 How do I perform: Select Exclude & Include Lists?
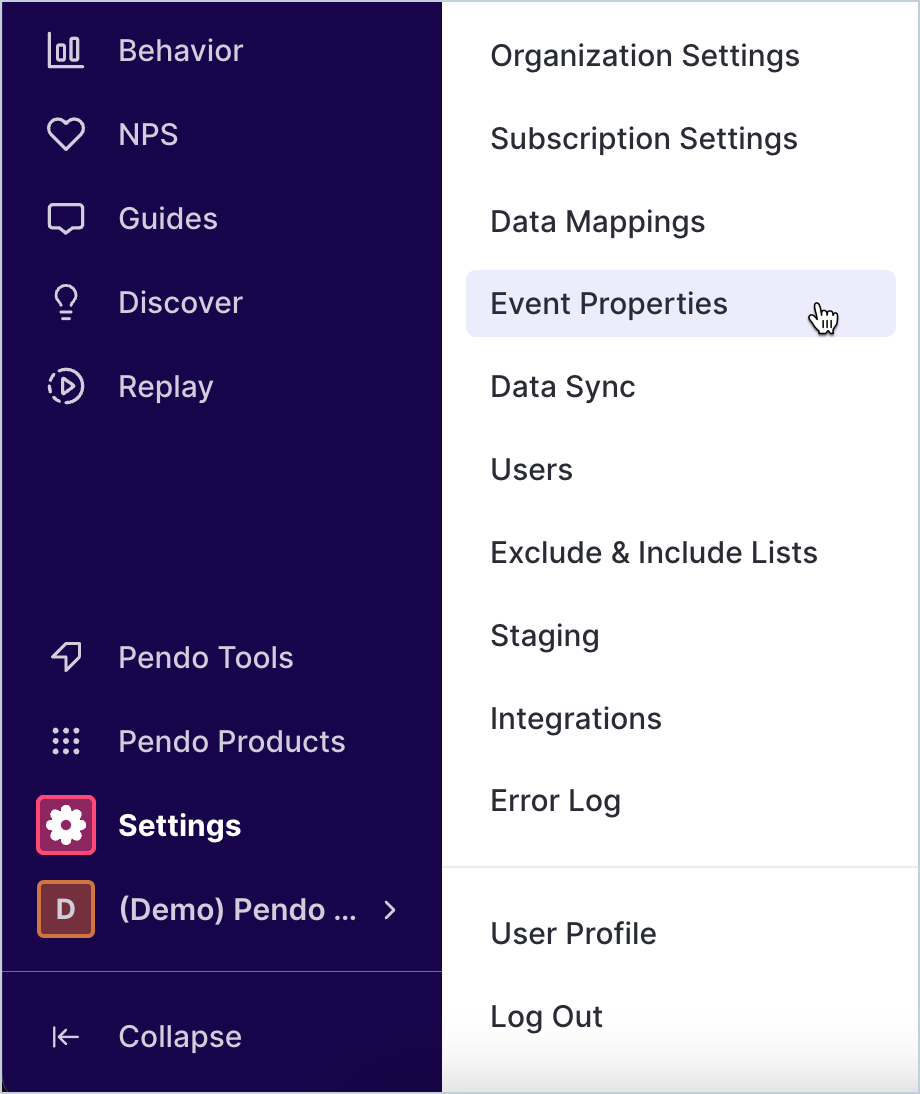click(x=654, y=553)
